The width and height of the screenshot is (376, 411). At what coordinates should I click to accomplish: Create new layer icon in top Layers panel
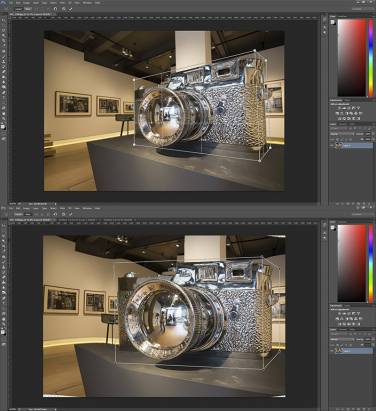[x=364, y=204]
